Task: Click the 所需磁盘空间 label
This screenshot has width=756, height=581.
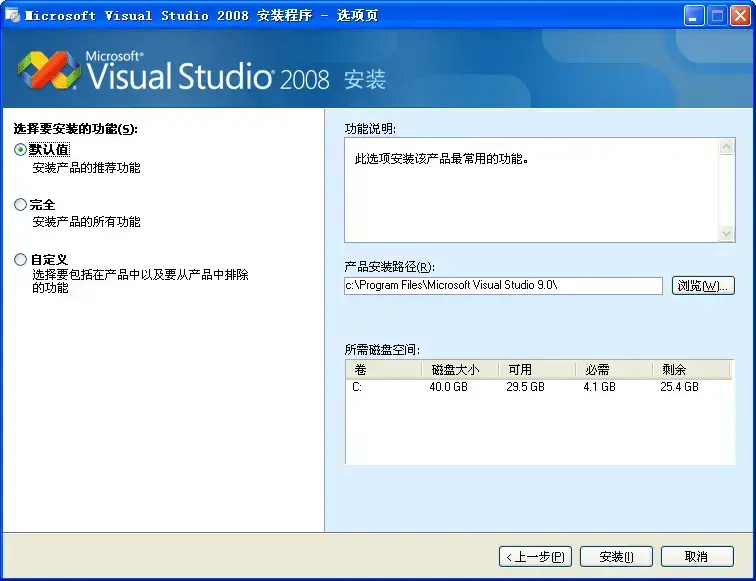Action: 382,350
